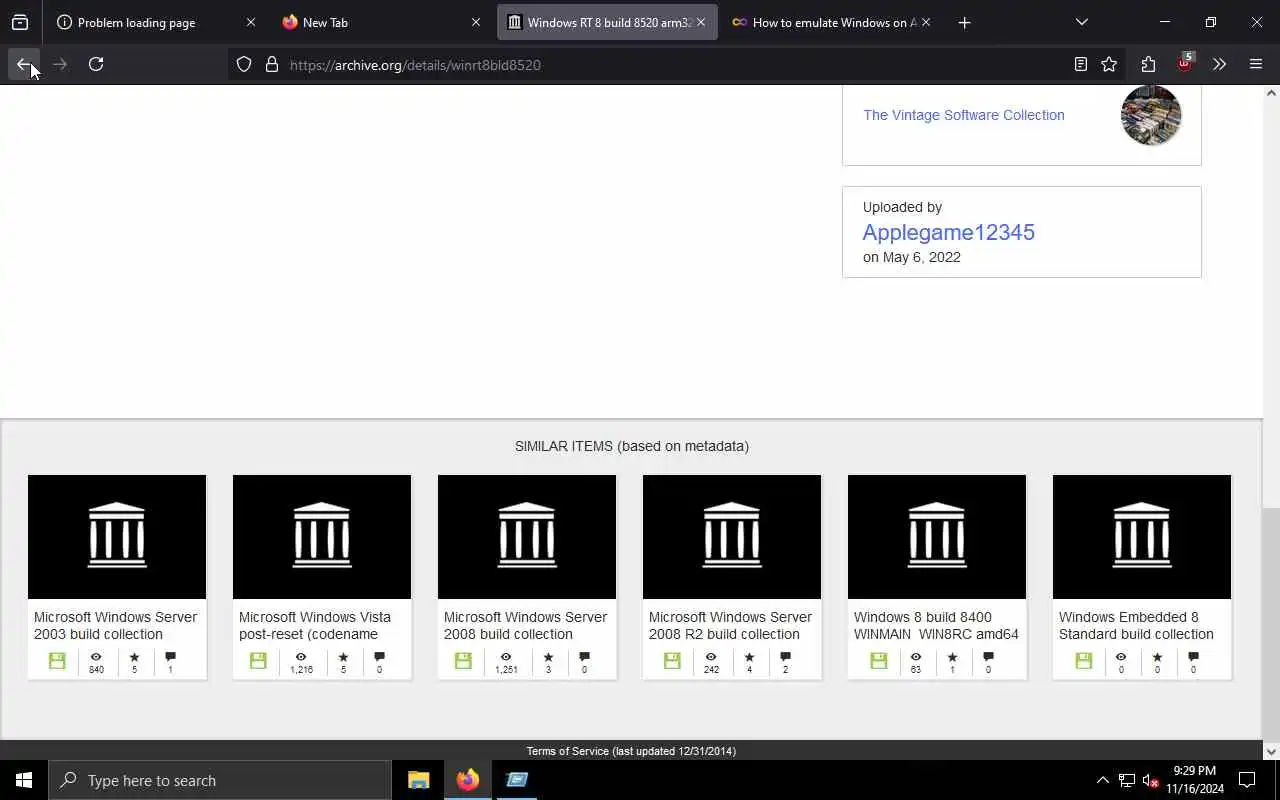1280x800 pixels.
Task: Click software floppy icon on Windows 8 build 8400 card
Action: tap(877, 661)
